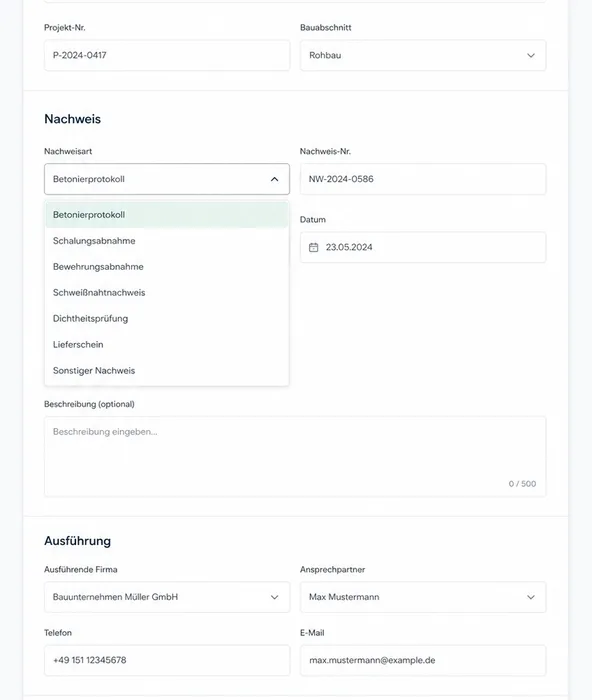The image size is (592, 700).
Task: Select Betonierprotokoll option in the list
Action: 167,215
